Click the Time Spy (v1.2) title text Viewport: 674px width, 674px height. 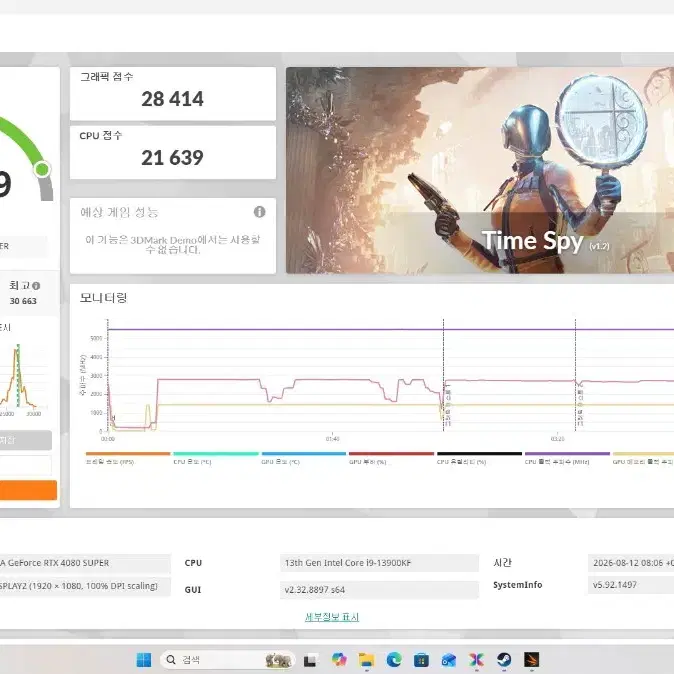tap(545, 241)
